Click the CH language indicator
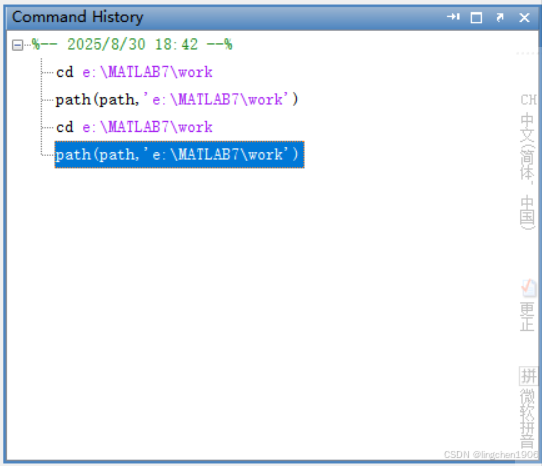Viewport: 542px width, 466px height. (528, 100)
